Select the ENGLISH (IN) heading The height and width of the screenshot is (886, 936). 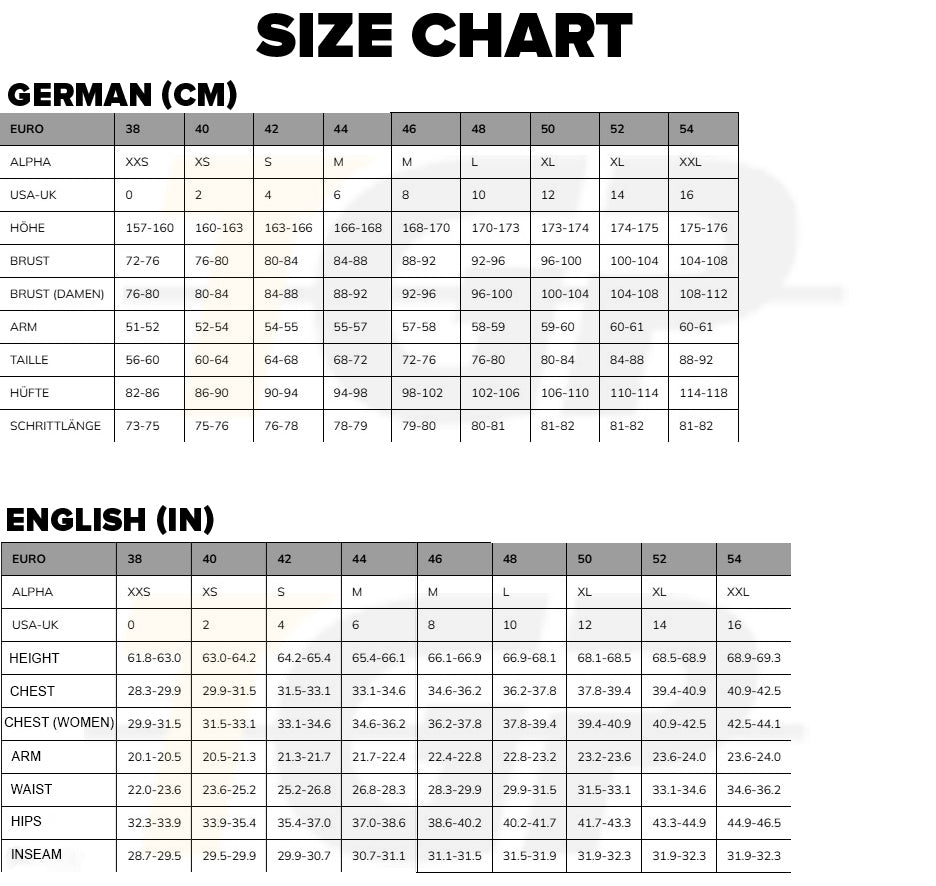coord(110,520)
